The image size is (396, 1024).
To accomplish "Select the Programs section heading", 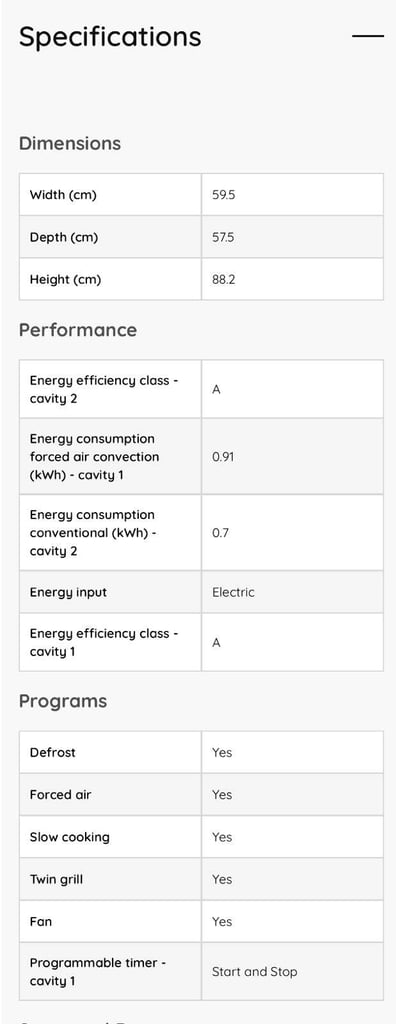I will 63,701.
